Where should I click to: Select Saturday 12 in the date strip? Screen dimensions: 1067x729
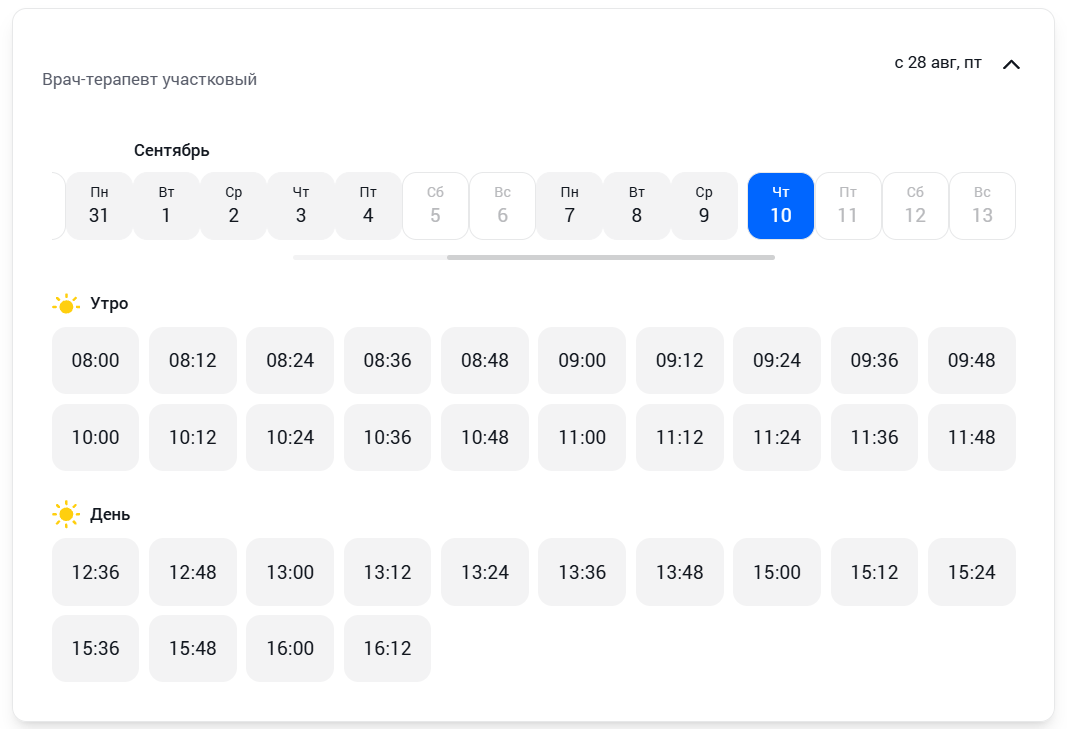click(915, 206)
